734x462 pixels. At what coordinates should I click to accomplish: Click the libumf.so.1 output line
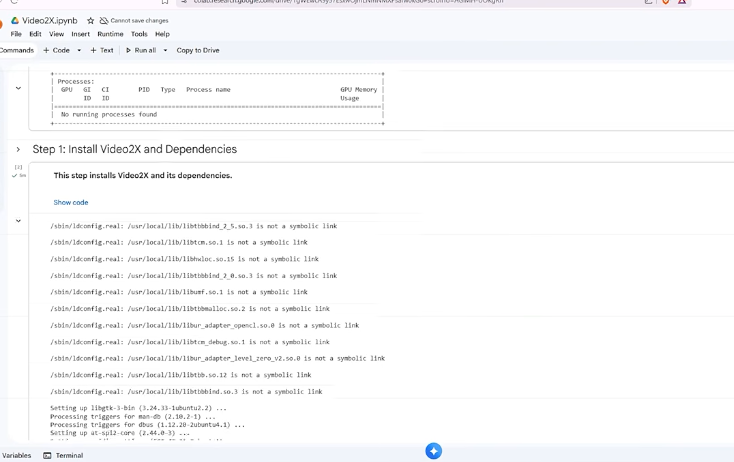[179, 292]
